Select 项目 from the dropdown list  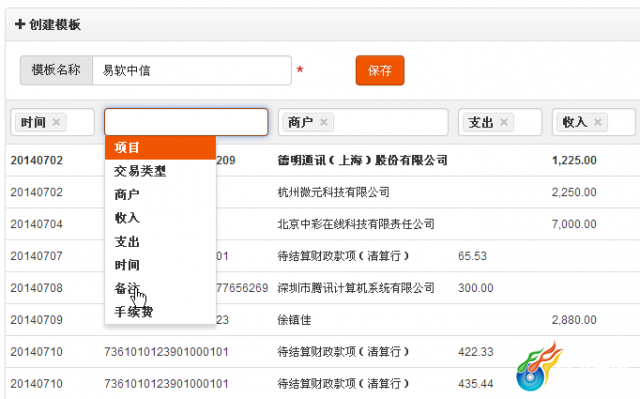pyautogui.click(x=160, y=147)
